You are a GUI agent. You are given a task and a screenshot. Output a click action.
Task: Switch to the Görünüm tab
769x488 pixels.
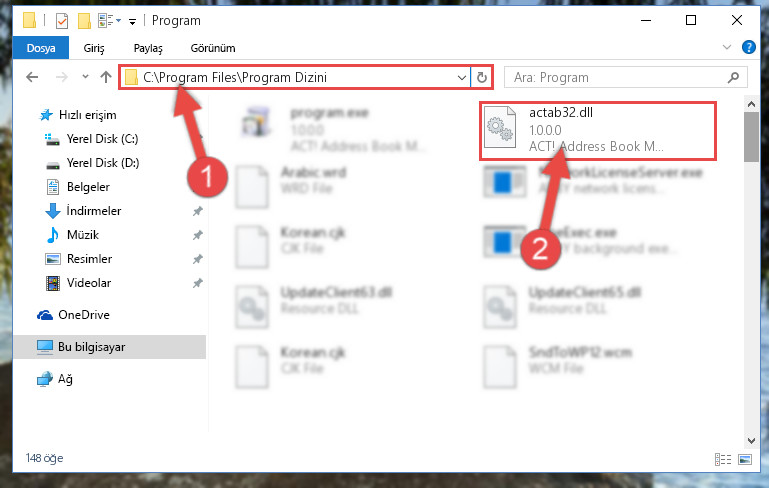coord(213,48)
